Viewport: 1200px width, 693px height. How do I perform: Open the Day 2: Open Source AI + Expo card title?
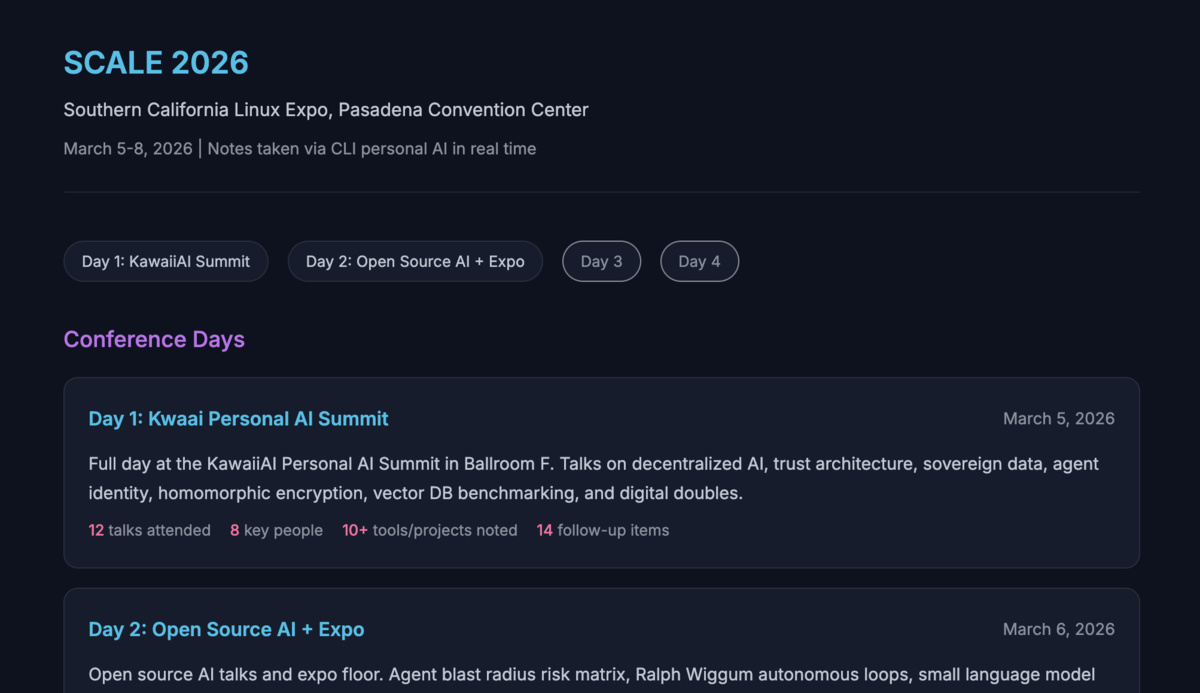coord(226,629)
